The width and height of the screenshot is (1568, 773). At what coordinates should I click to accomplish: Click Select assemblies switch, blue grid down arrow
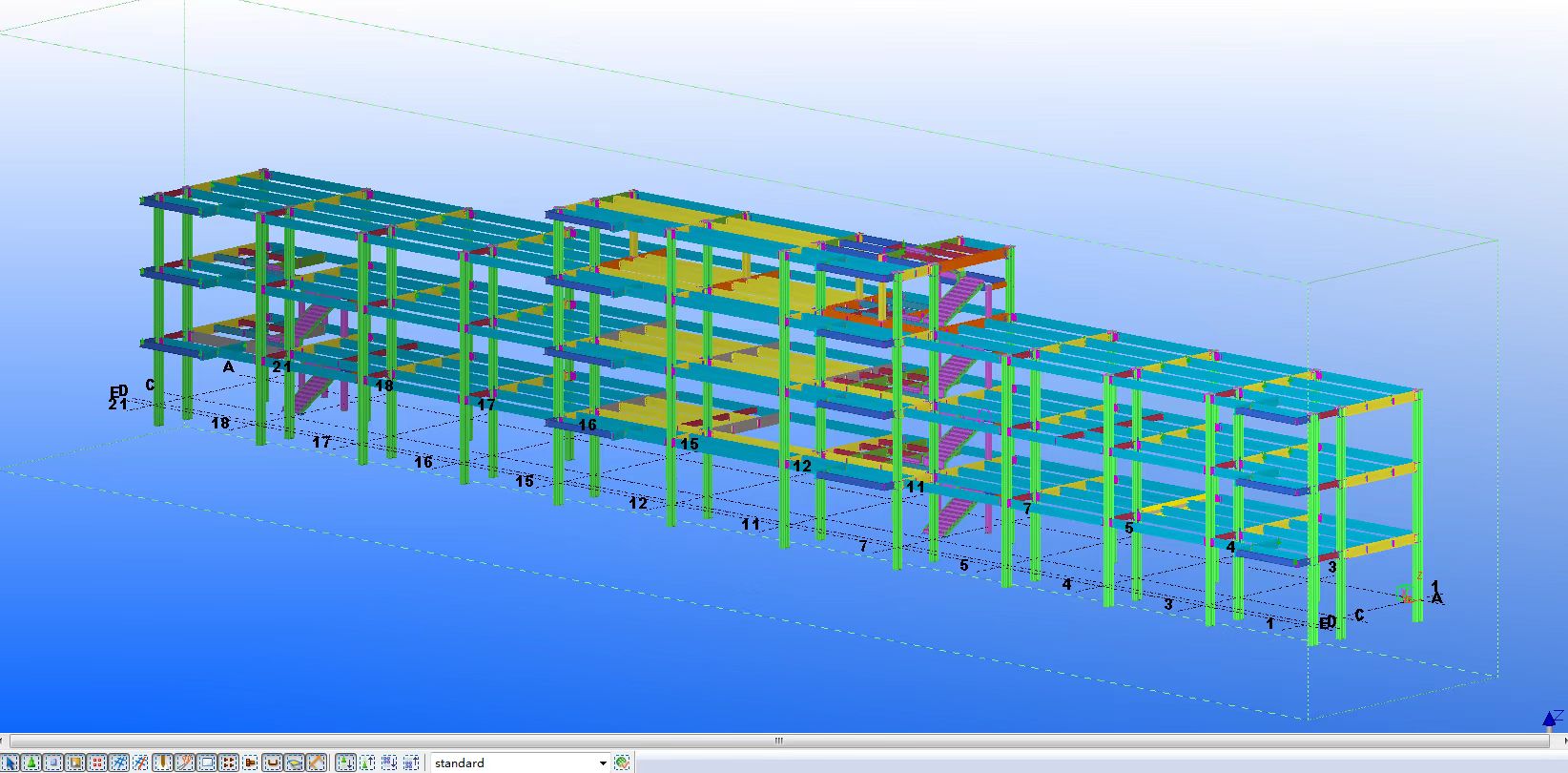coord(389,763)
